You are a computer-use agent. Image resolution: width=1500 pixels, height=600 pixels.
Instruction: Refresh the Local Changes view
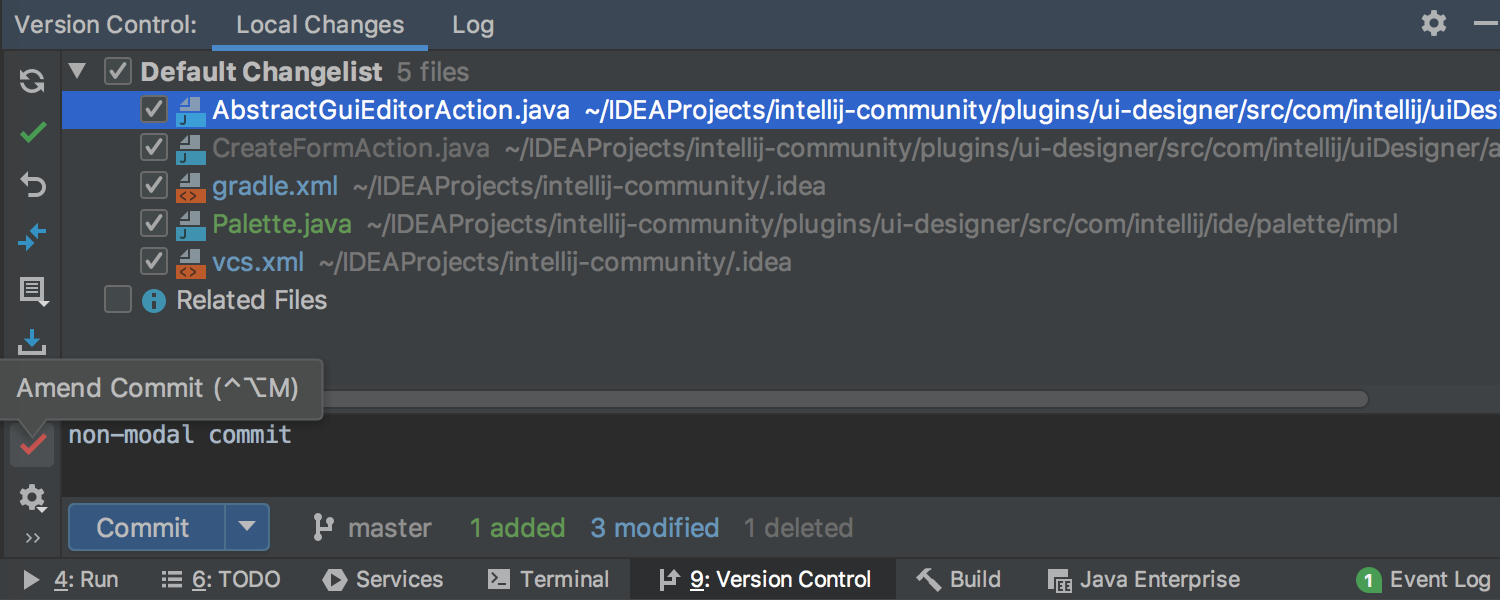click(x=31, y=80)
